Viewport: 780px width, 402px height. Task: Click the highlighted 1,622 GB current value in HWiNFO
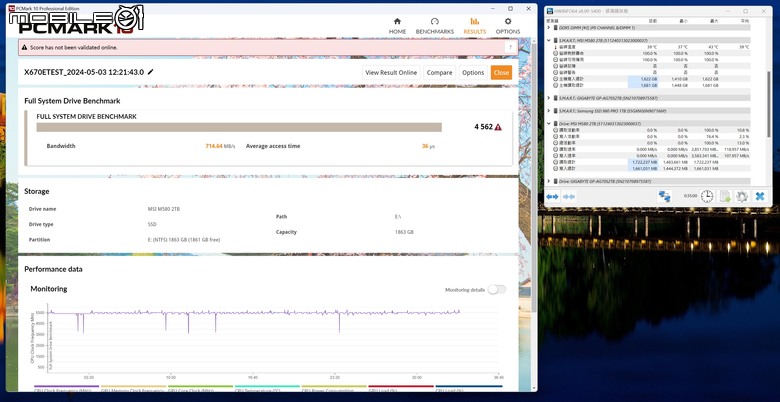pyautogui.click(x=643, y=79)
